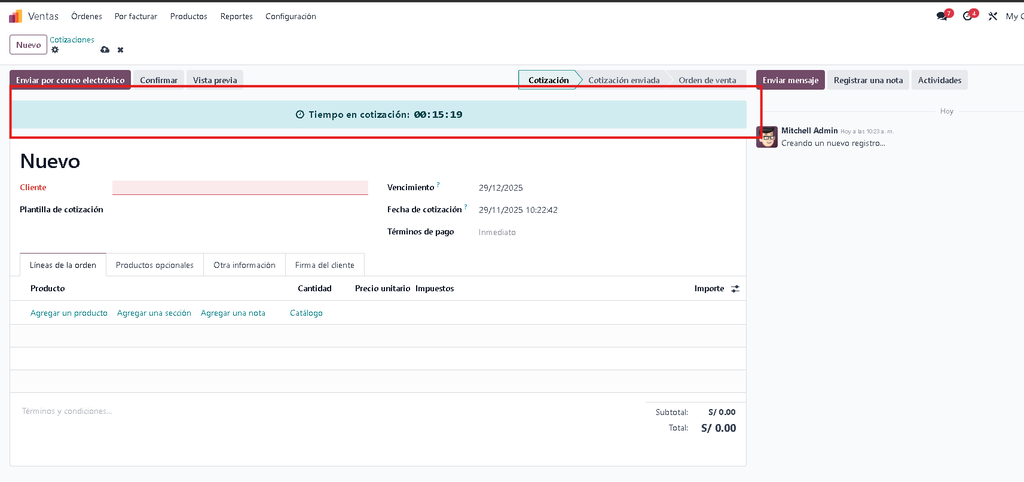Open the Términos de pago Inmediato dropdown
The image size is (1024, 482).
[497, 232]
